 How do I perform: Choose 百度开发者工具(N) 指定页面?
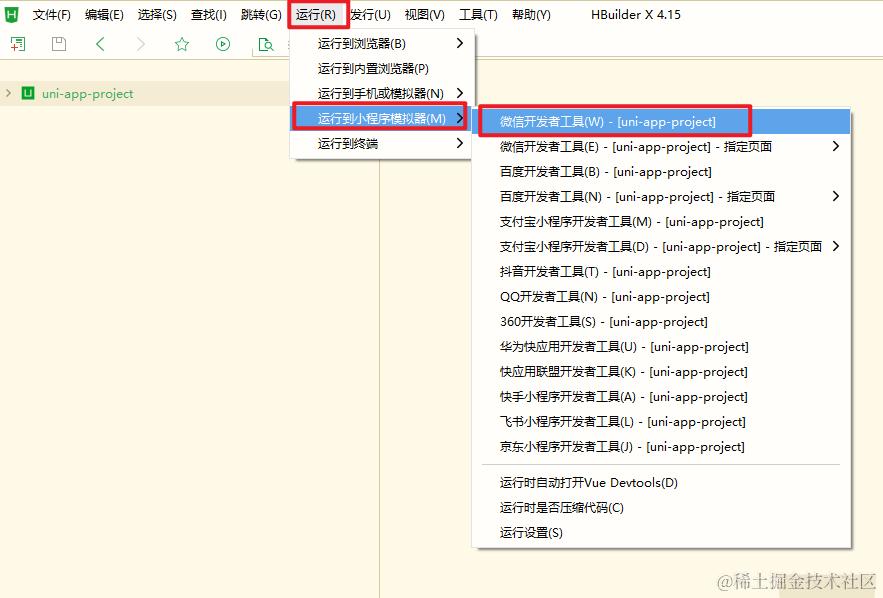(662, 197)
